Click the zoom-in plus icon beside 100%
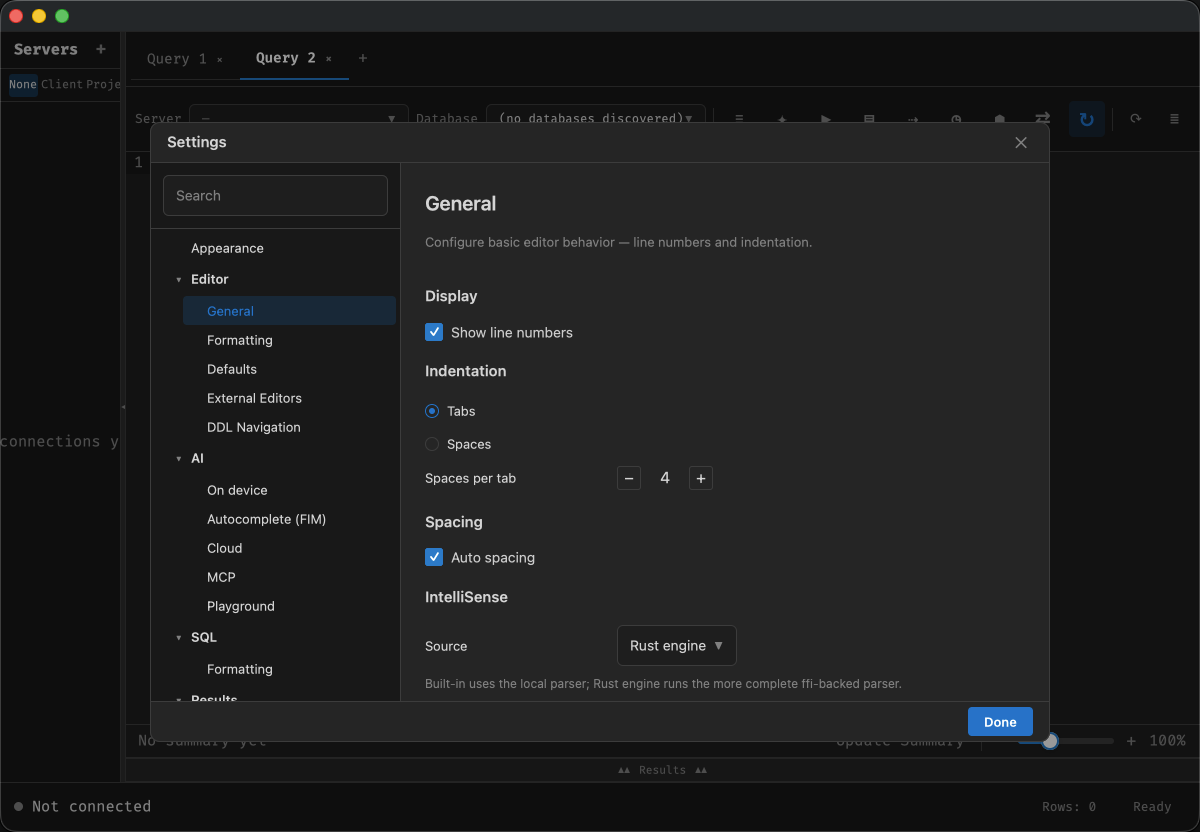Viewport: 1200px width, 832px height. (1131, 741)
